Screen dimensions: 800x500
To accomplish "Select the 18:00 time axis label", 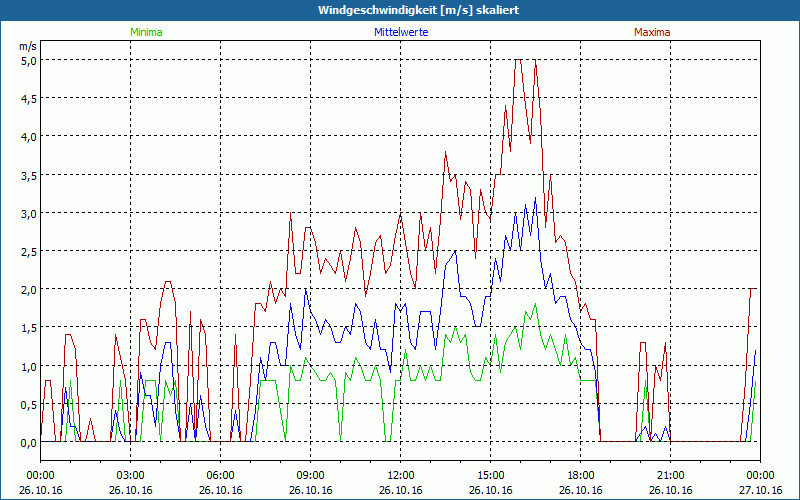I will click(x=581, y=475).
